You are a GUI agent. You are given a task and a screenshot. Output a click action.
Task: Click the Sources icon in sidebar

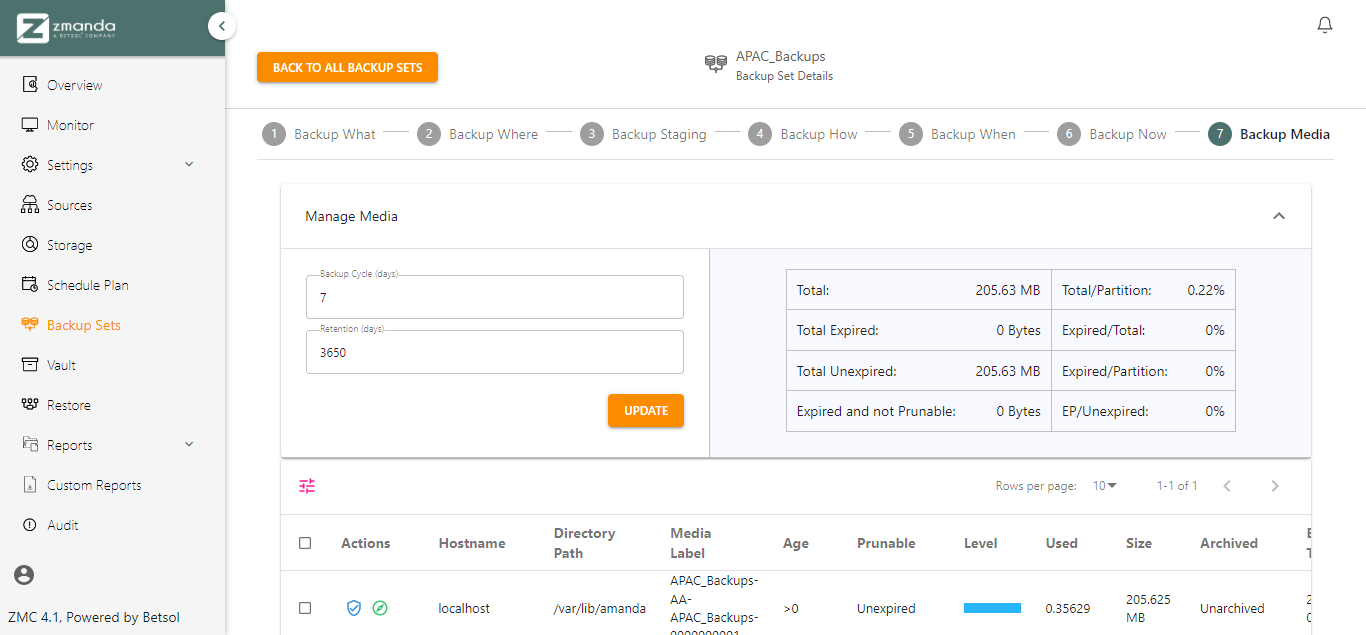coord(30,205)
